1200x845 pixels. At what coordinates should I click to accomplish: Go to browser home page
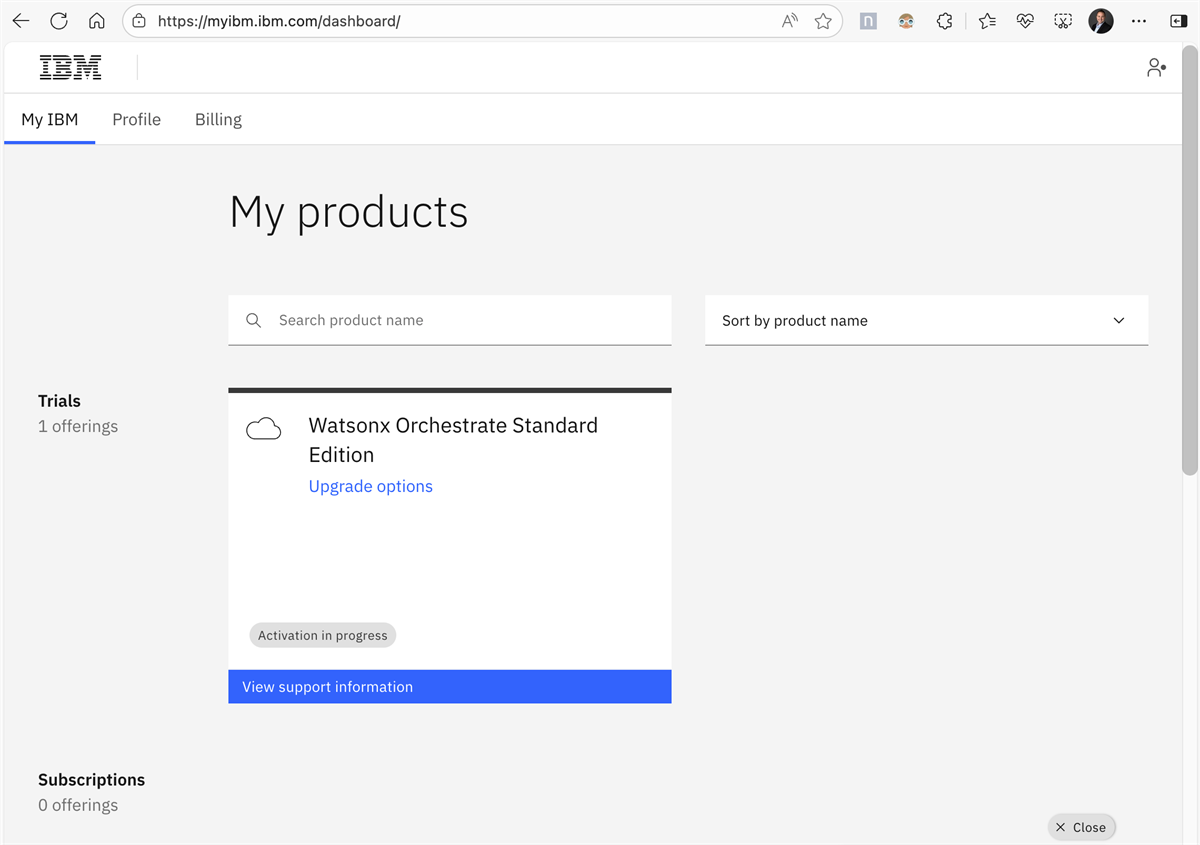tap(97, 21)
